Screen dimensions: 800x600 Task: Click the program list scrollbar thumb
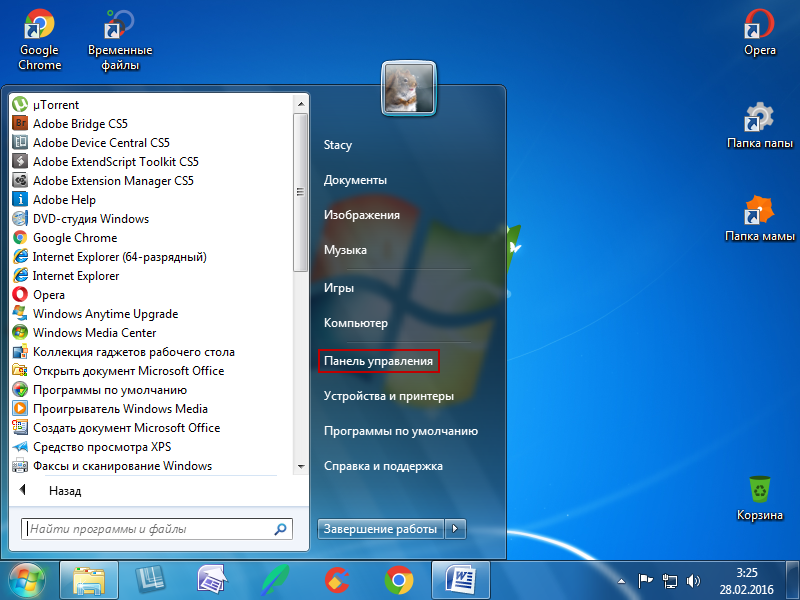coord(301,192)
